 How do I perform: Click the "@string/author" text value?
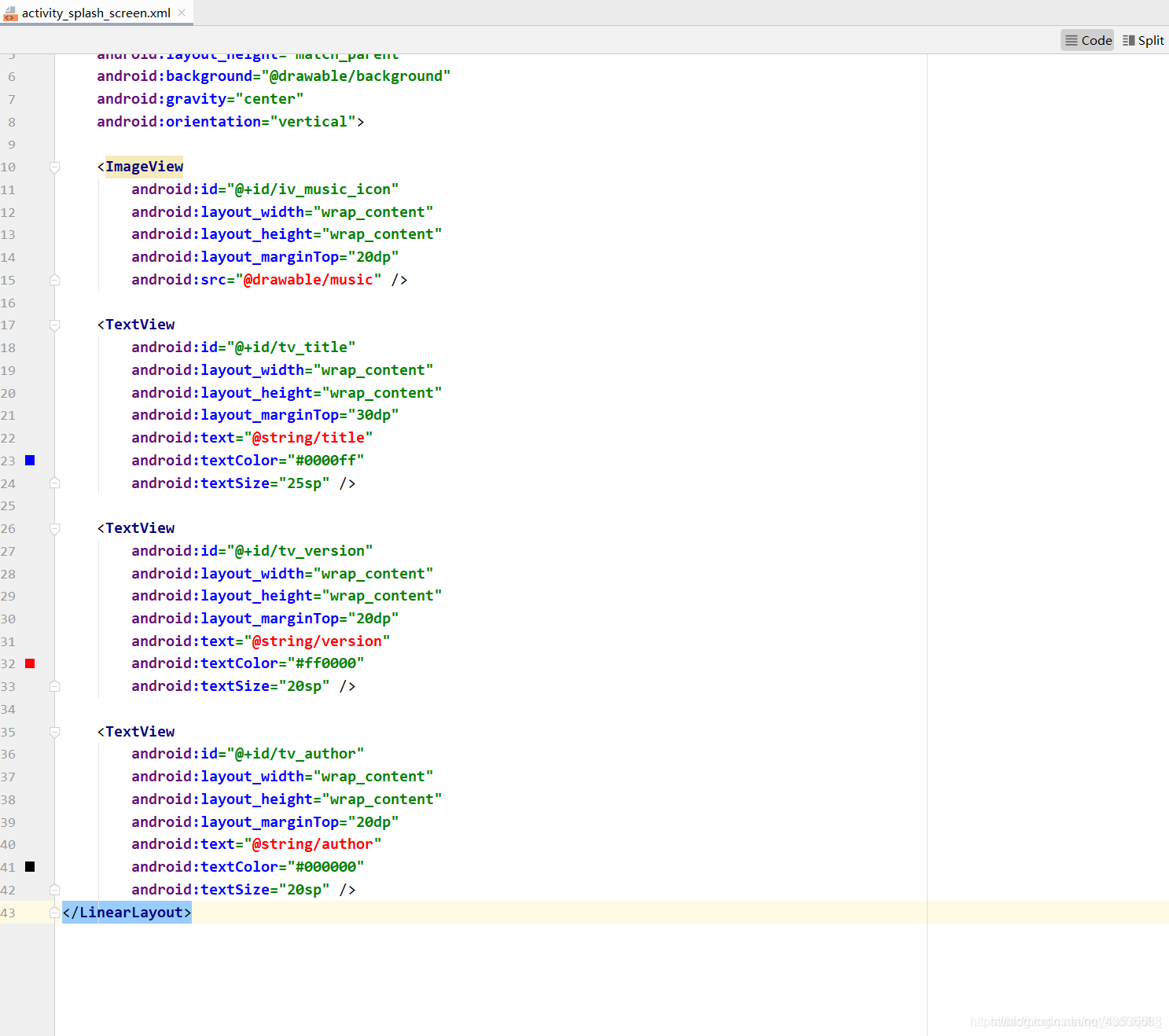(313, 844)
